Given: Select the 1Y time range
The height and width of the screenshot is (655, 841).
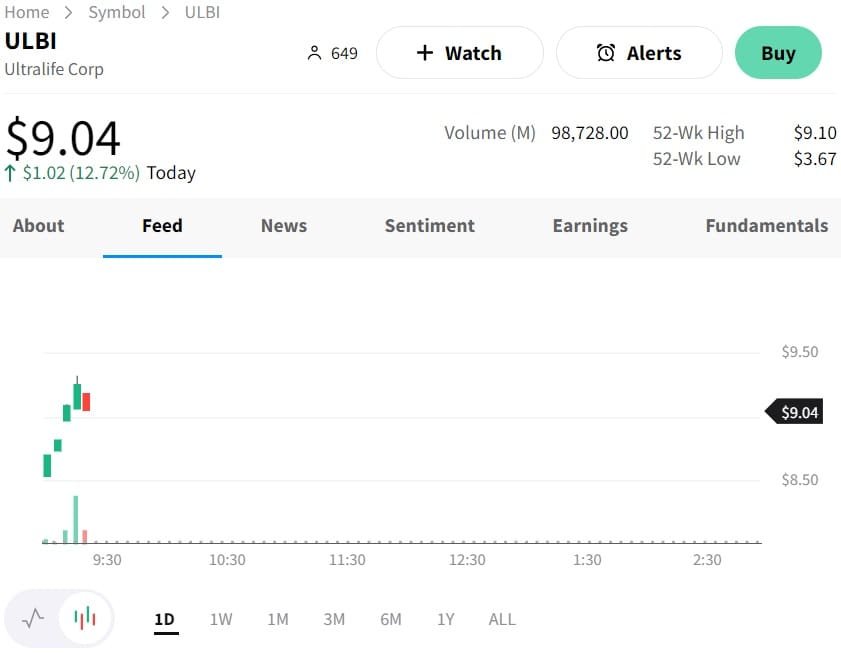Looking at the screenshot, I should pos(446,619).
